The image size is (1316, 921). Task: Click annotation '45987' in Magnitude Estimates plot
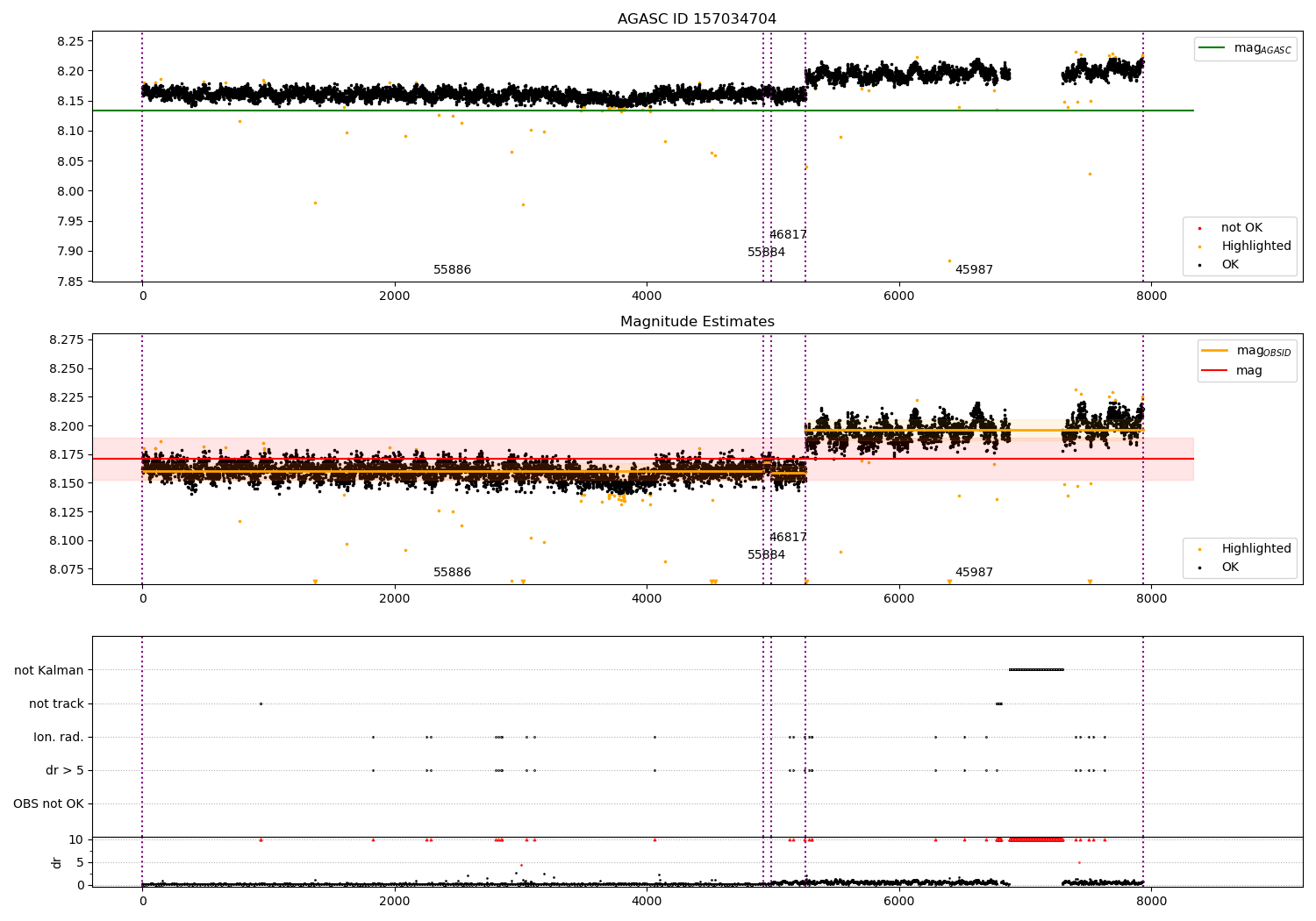(x=974, y=573)
